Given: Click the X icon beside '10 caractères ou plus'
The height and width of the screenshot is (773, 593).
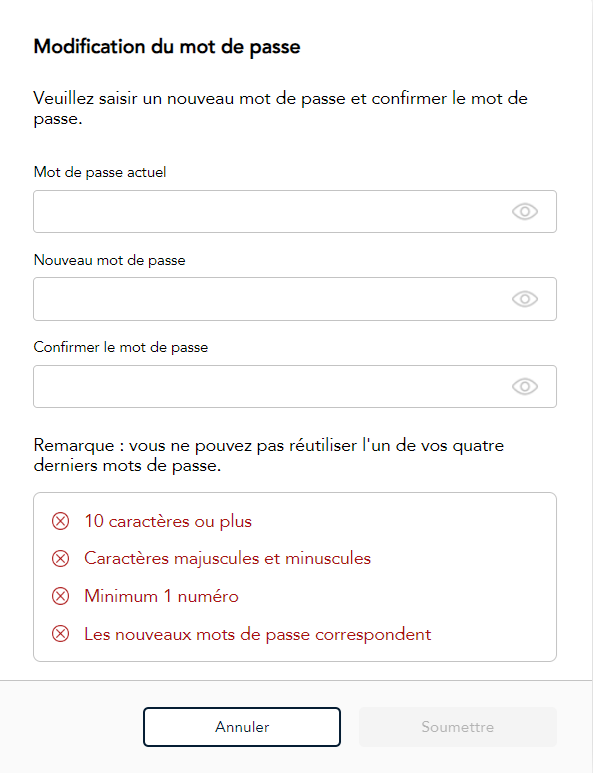Looking at the screenshot, I should (x=61, y=521).
